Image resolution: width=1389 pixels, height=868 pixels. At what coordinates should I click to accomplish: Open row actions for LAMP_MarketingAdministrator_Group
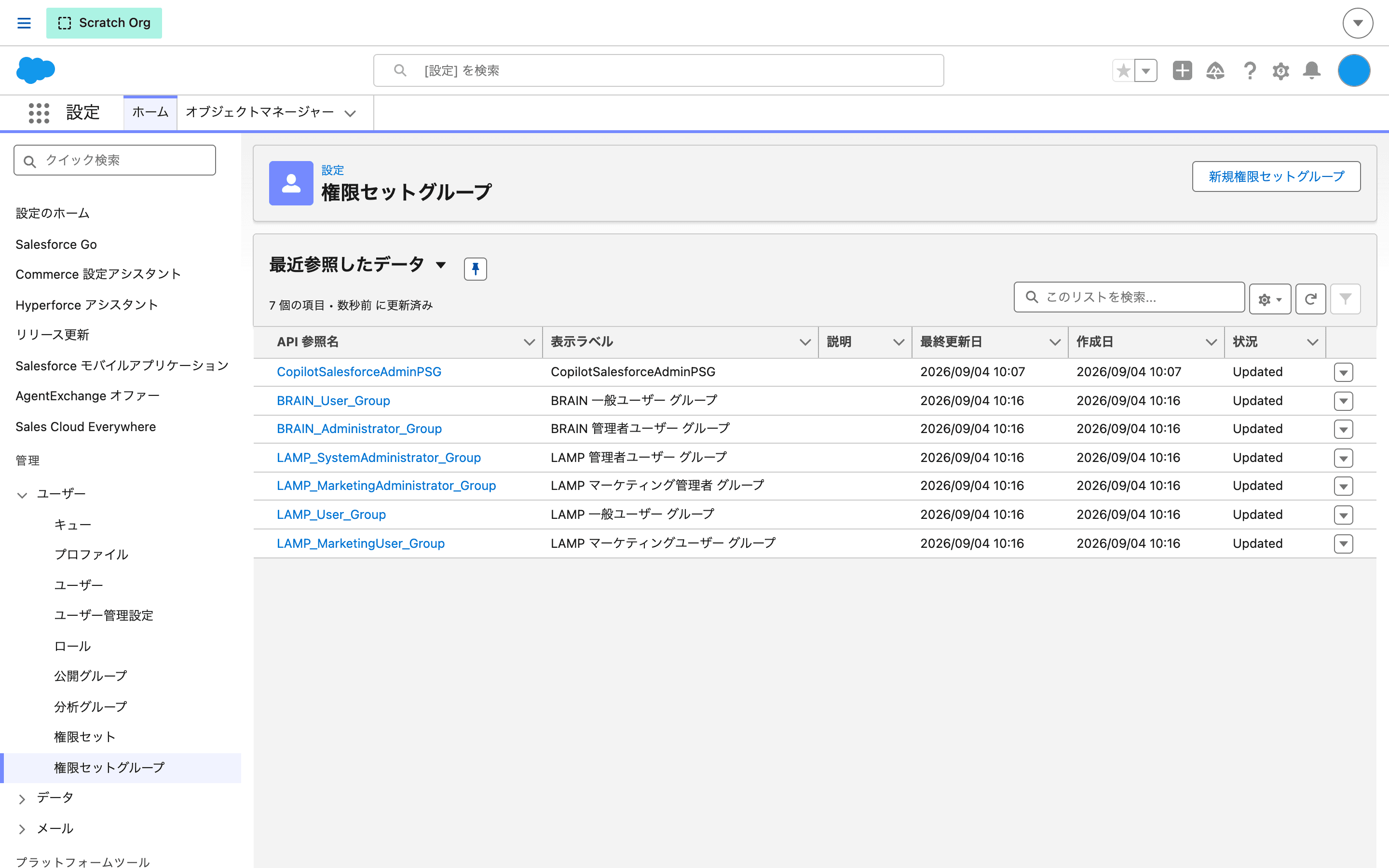[1343, 486]
